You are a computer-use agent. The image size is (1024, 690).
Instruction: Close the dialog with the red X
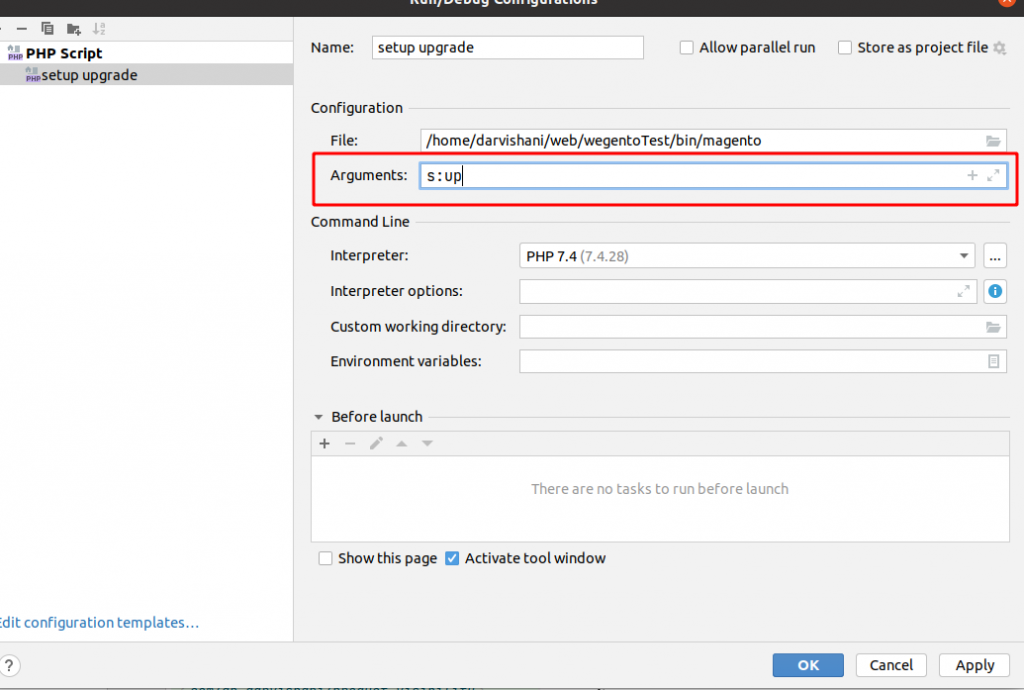tap(1008, 2)
